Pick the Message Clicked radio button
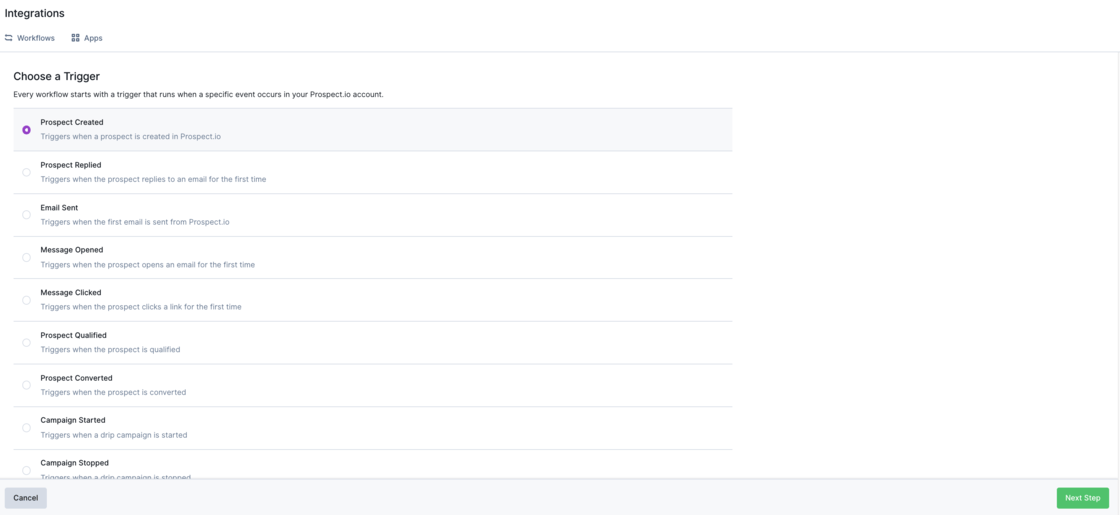Viewport: 1120px width, 515px height. pos(26,300)
